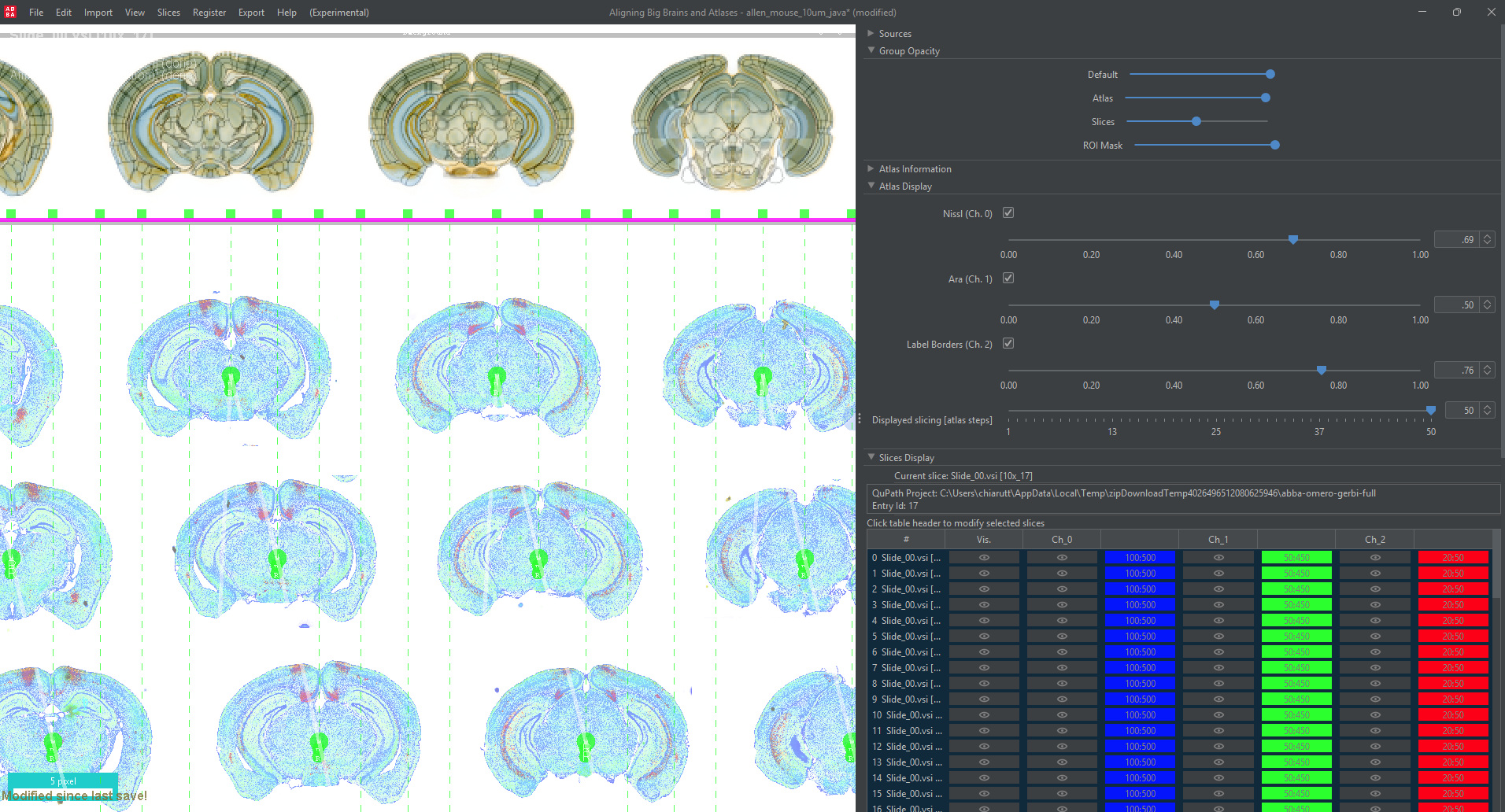Screen dimensions: 1505x812
Task: Disable the Label Borders (Ch. 2) checkbox
Action: pyautogui.click(x=1008, y=344)
